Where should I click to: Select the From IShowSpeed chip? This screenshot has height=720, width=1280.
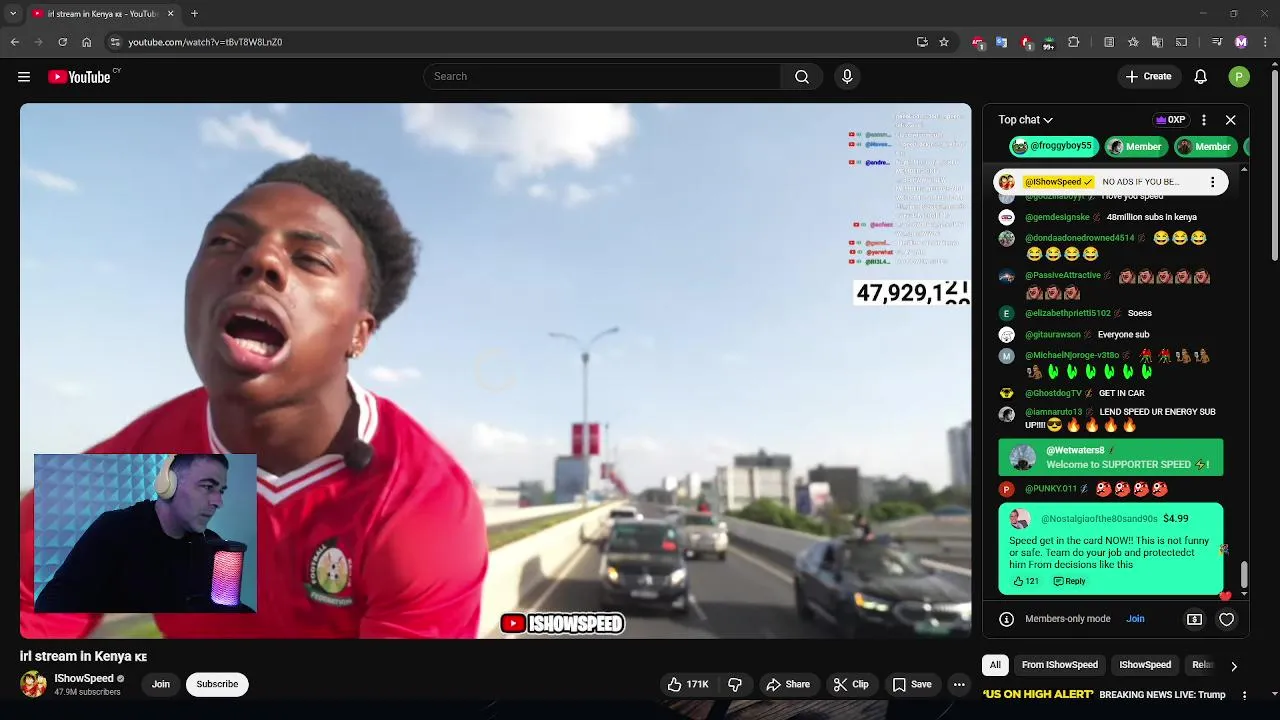(x=1059, y=665)
